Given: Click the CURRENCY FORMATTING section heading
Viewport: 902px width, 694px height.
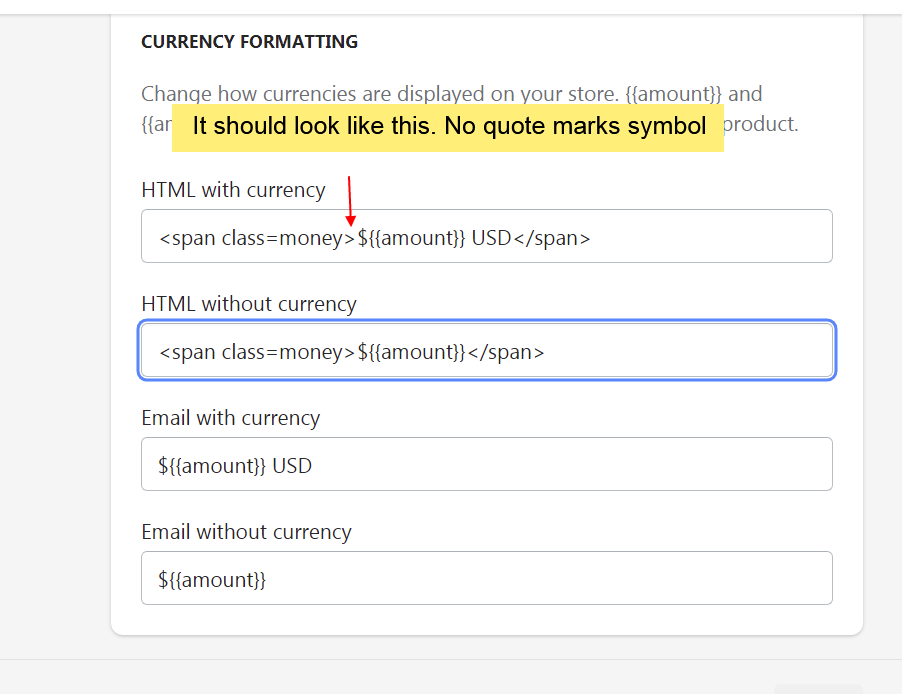Looking at the screenshot, I should pyautogui.click(x=249, y=42).
